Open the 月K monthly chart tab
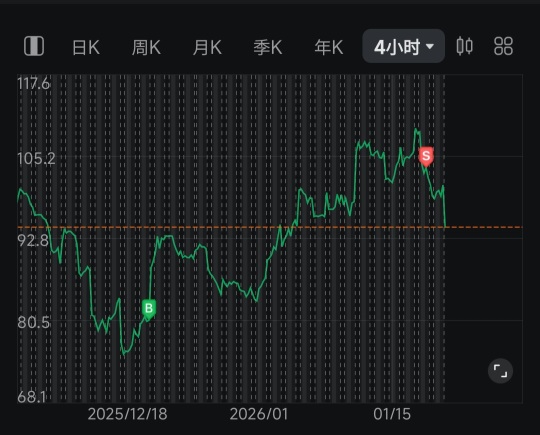This screenshot has width=540, height=435. coord(207,47)
